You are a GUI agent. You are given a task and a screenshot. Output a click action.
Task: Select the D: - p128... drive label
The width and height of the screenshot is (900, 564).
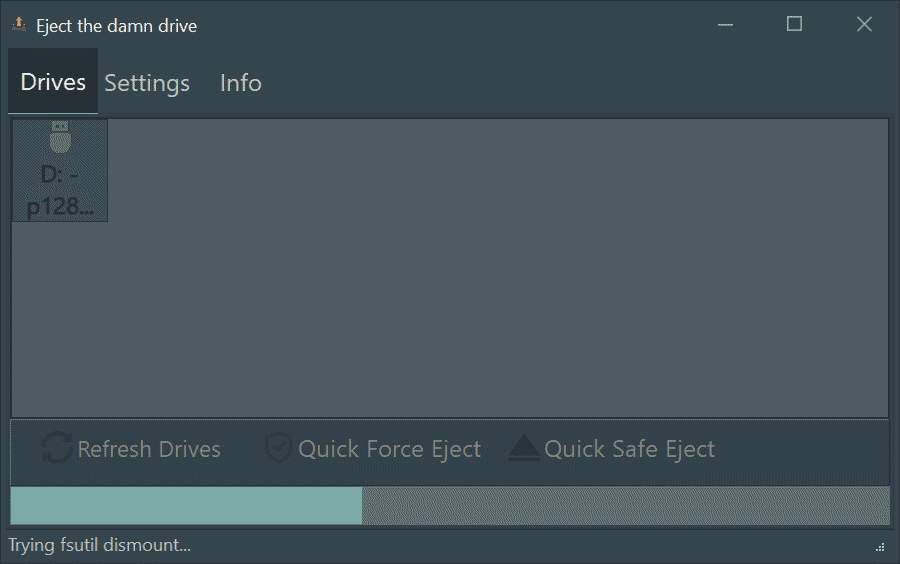point(60,190)
